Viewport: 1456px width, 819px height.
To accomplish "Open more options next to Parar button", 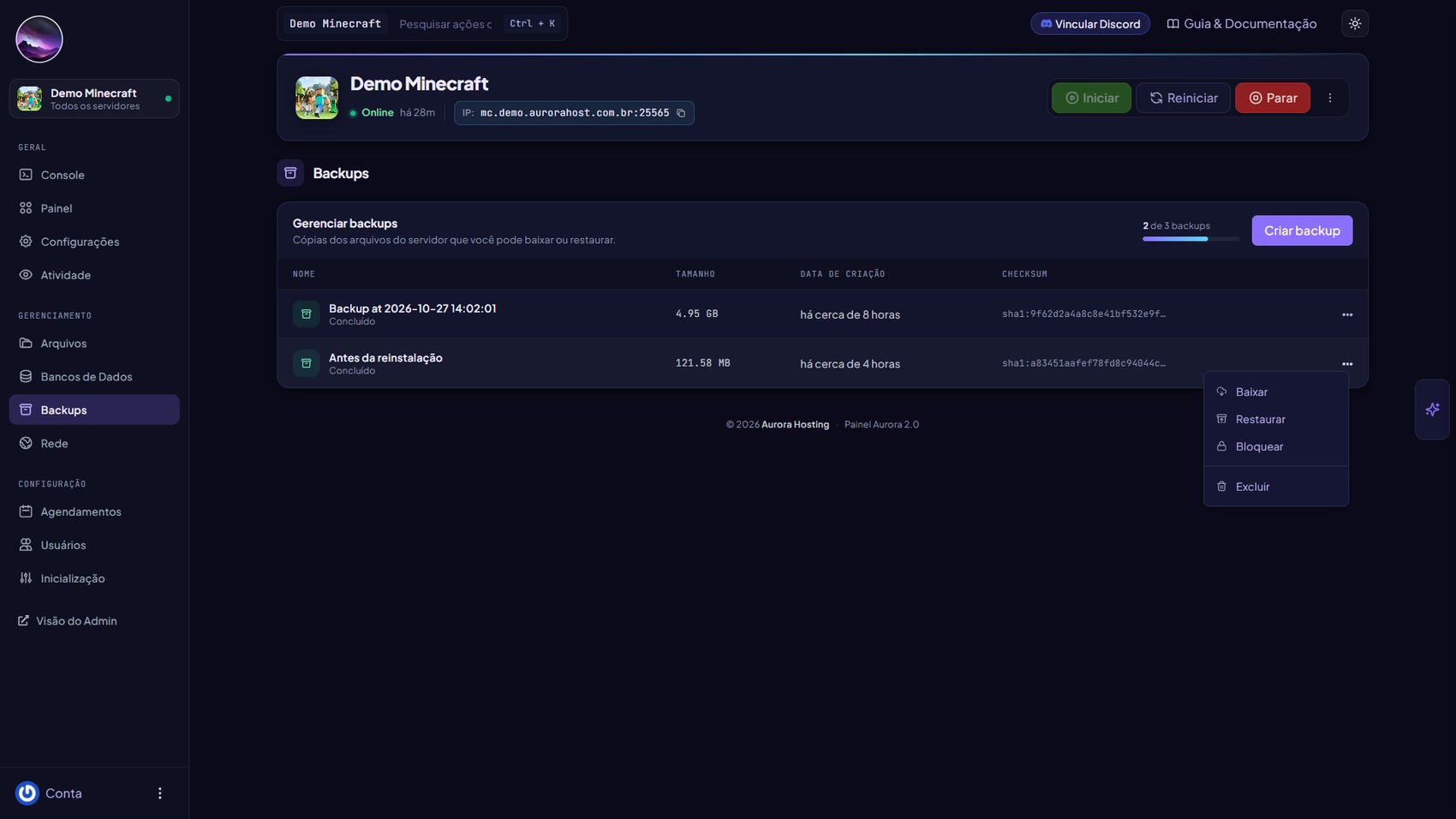I will pyautogui.click(x=1330, y=98).
